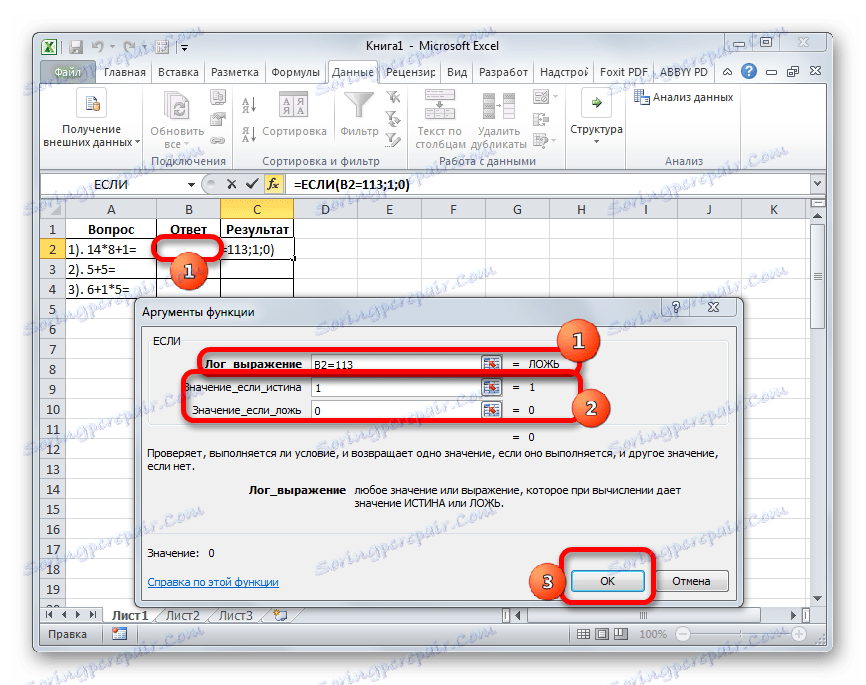Click range selector icon for Значение_если_истина
This screenshot has width=866, height=685.
(x=491, y=387)
